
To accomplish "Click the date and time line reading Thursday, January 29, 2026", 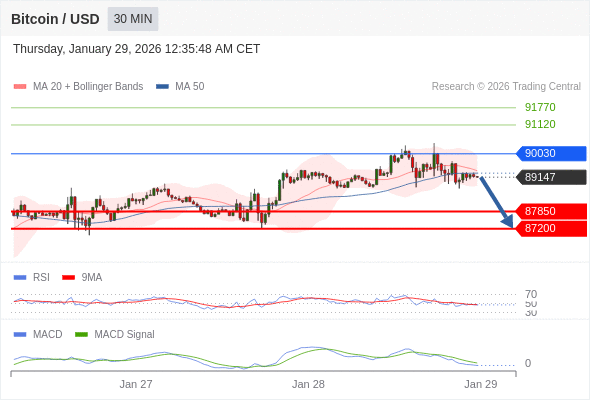I will [136, 49].
